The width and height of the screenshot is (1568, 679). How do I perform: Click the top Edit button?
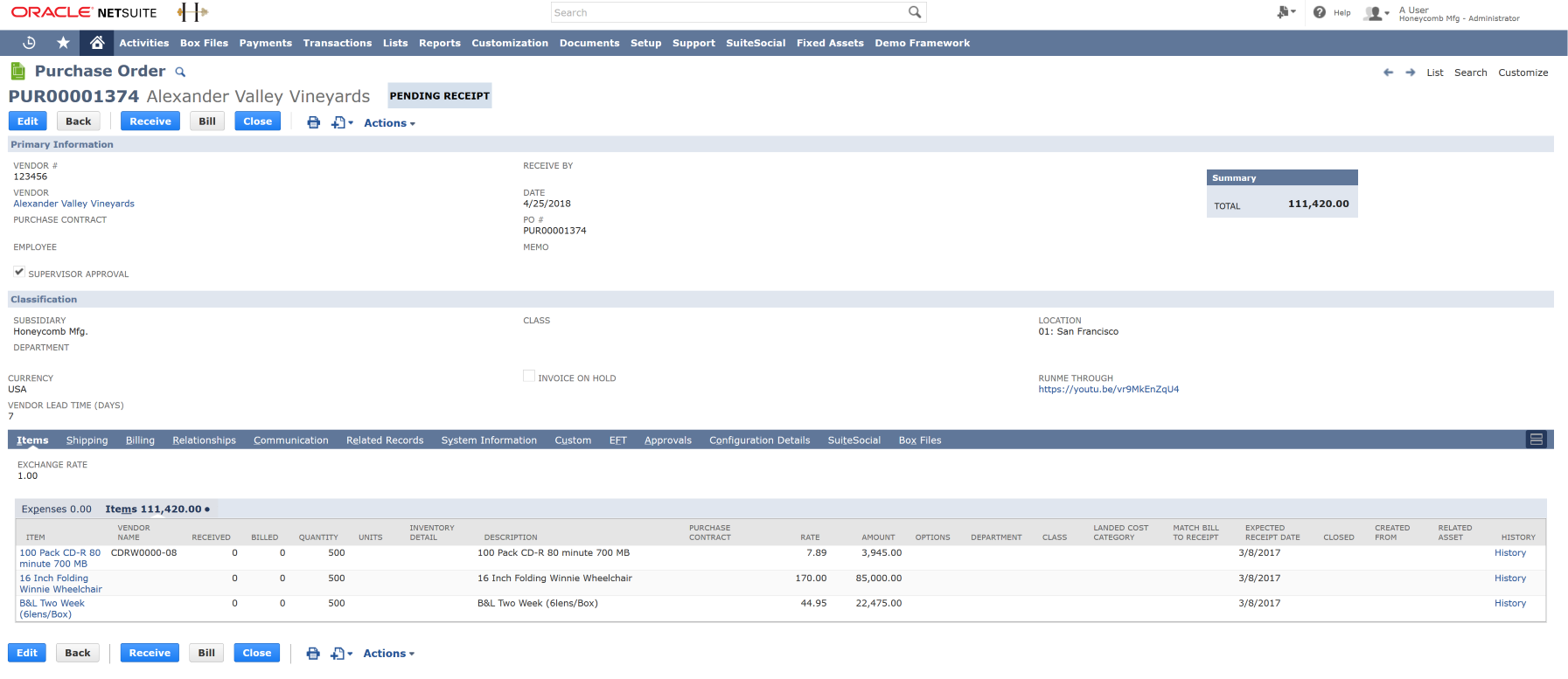tap(28, 121)
